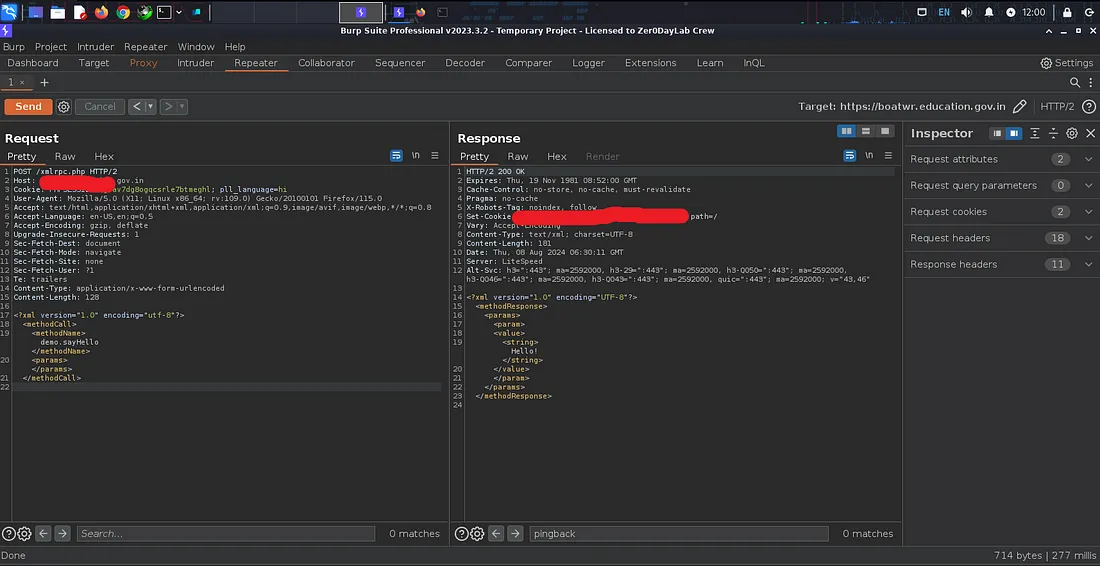The height and width of the screenshot is (566, 1100).
Task: Search Repeater tabs with magnifier icon
Action: [1075, 83]
